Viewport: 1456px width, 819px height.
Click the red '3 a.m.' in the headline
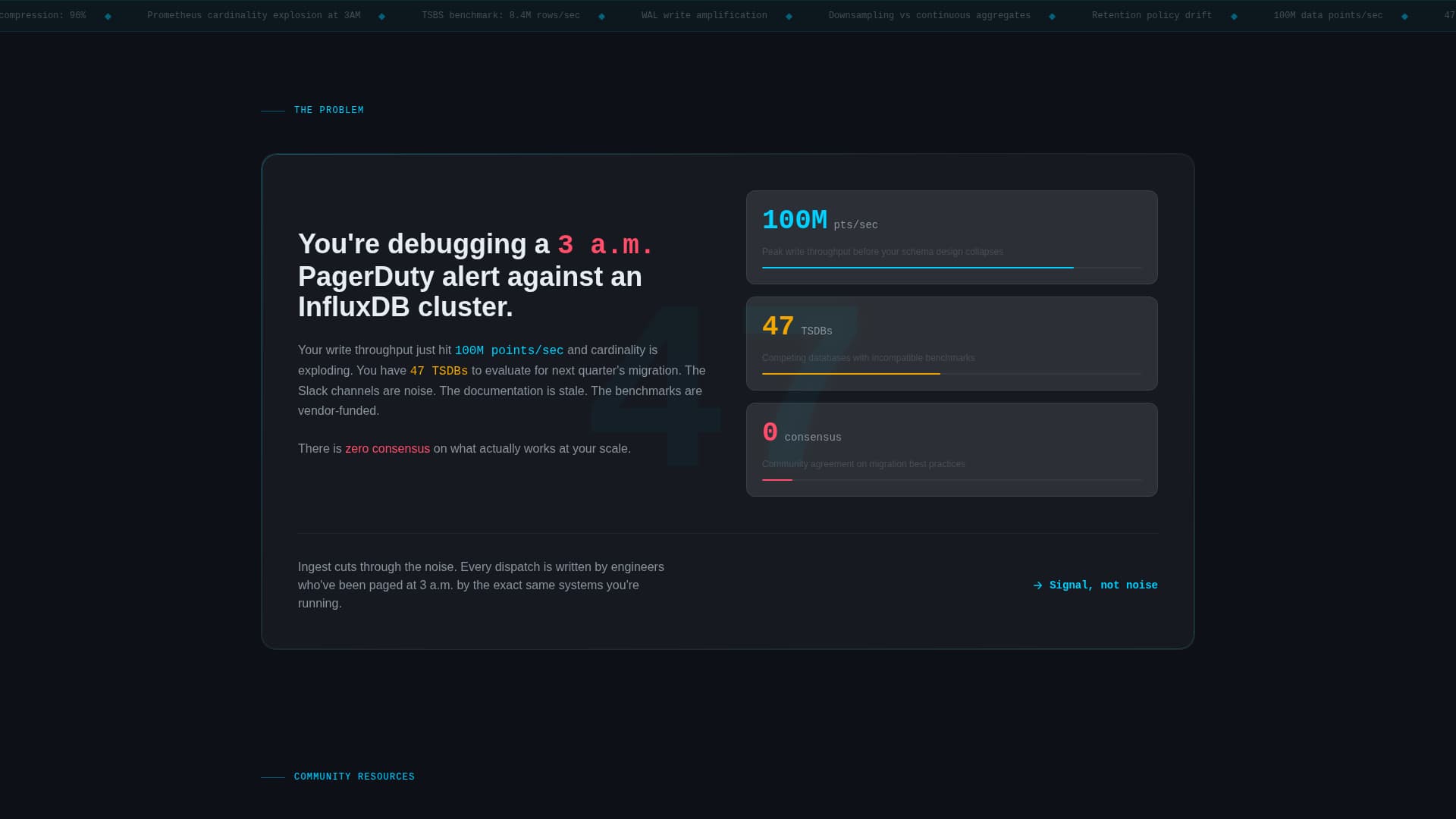(605, 245)
